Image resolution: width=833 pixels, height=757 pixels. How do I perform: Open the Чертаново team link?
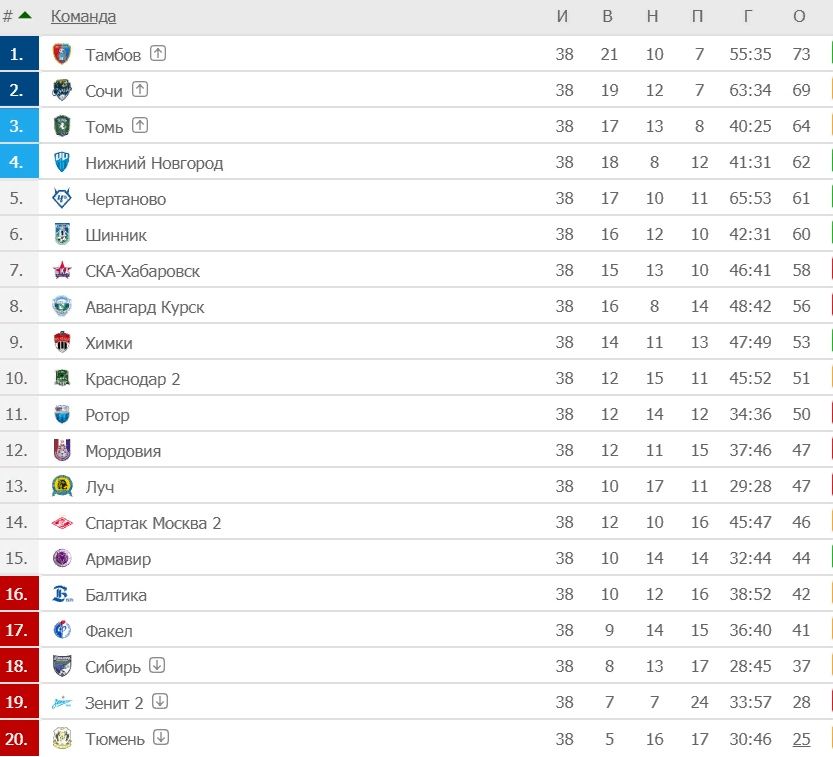(126, 199)
